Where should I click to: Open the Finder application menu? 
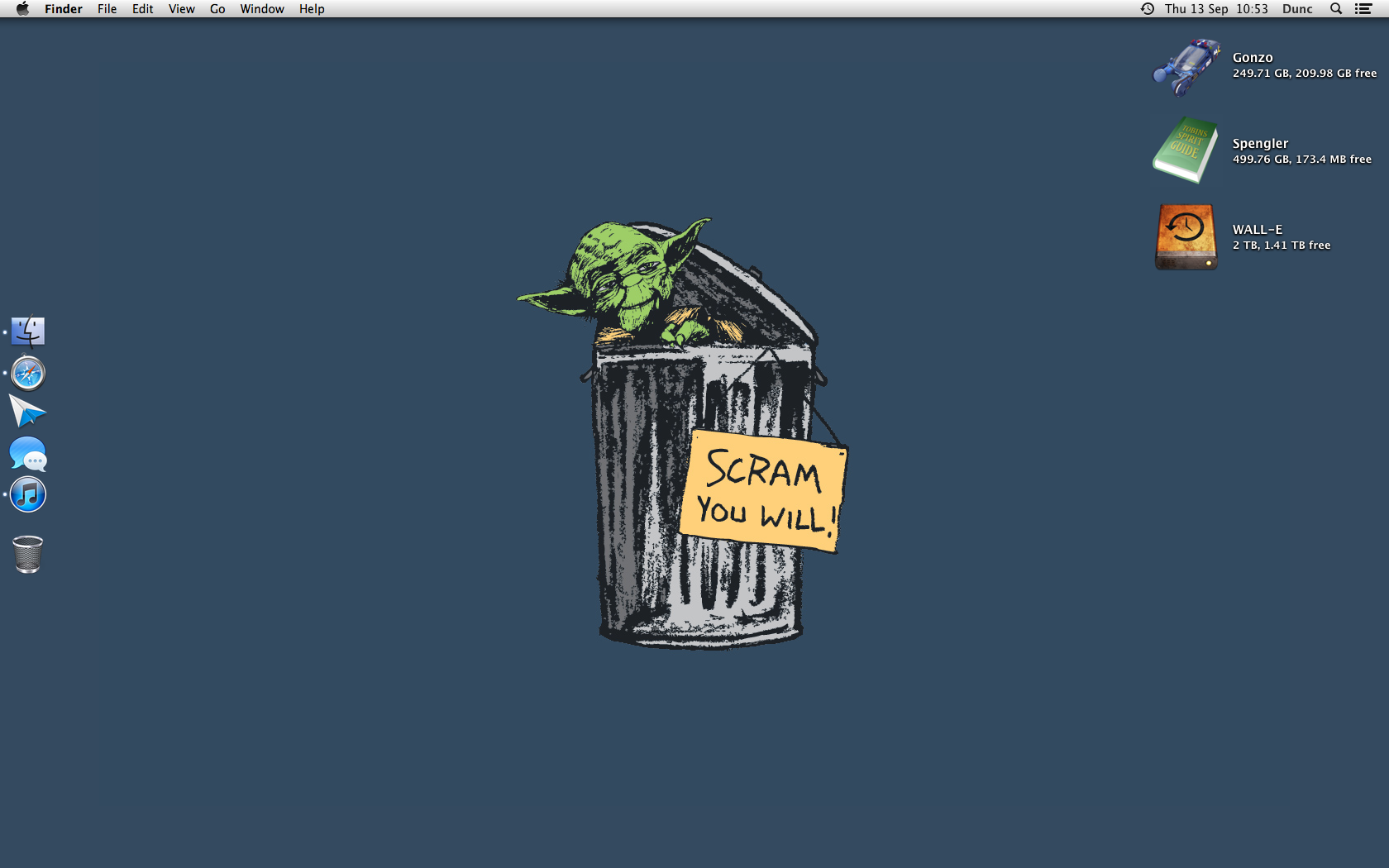click(64, 9)
